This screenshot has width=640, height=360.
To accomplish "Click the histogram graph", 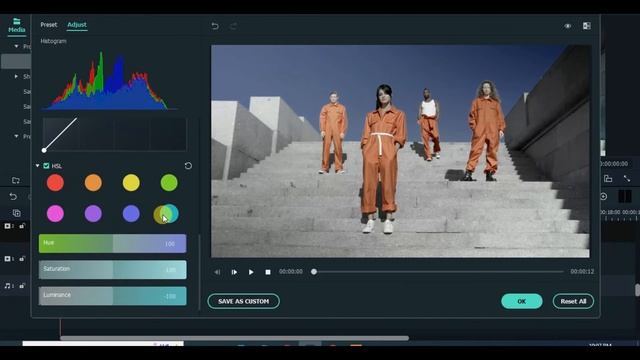I will [110, 81].
